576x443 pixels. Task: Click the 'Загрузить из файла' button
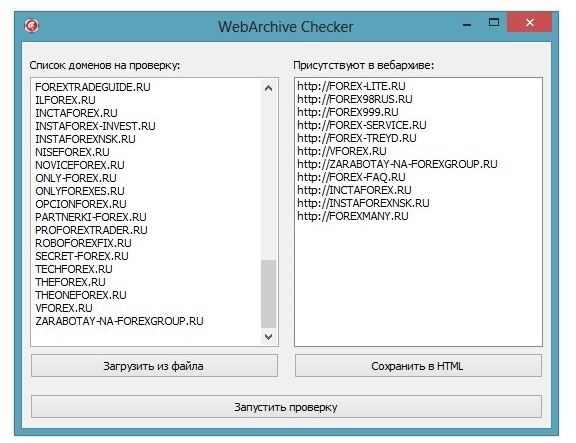154,366
